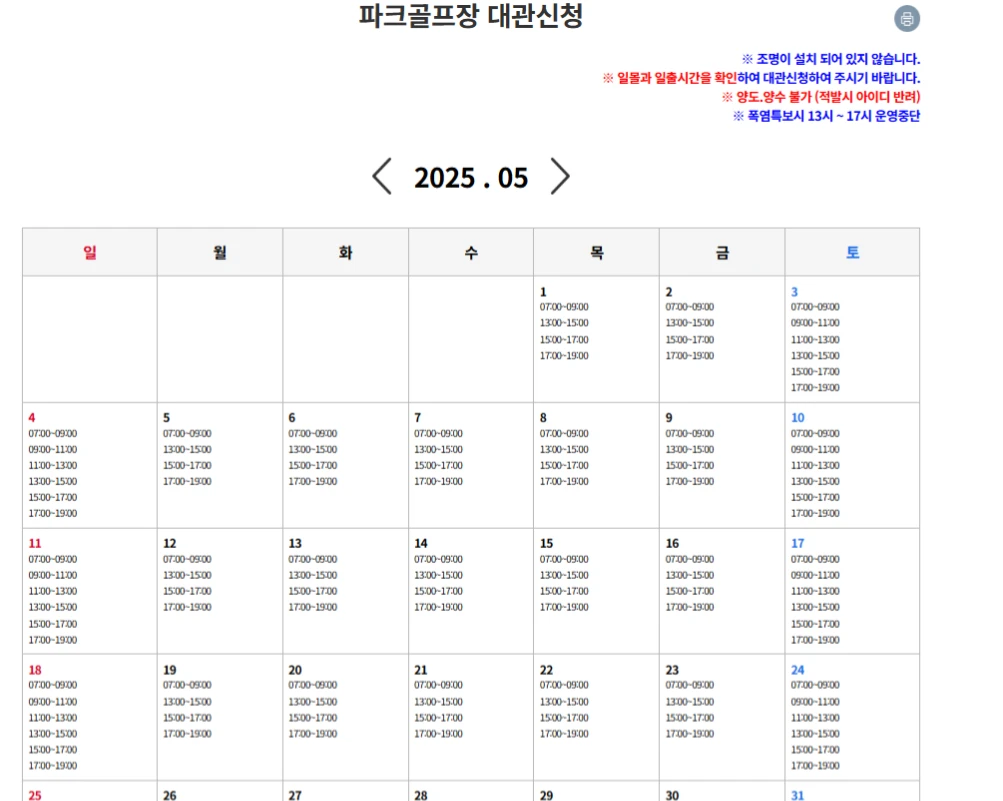This screenshot has height=801, width=1003.
Task: Choose the 17:00~19:00 slot on May 17
Action: click(x=816, y=639)
